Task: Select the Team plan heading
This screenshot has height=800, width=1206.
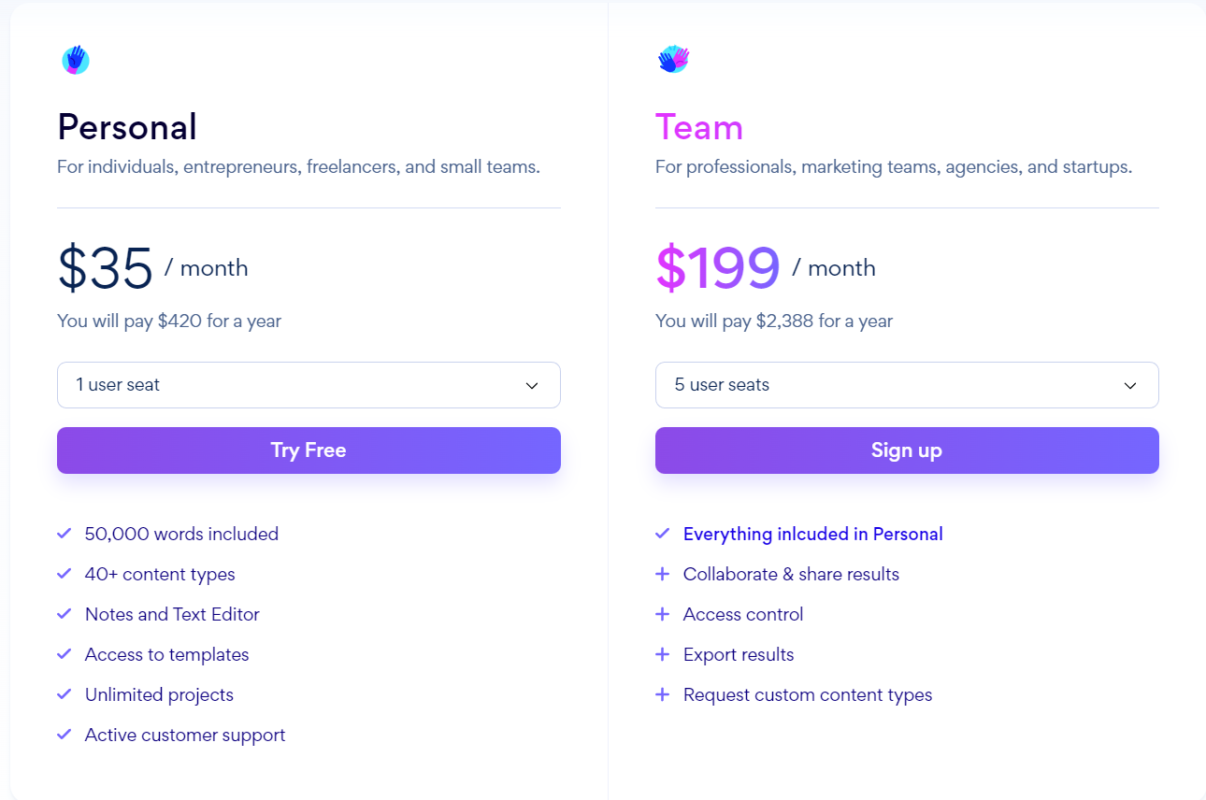Action: [x=699, y=127]
